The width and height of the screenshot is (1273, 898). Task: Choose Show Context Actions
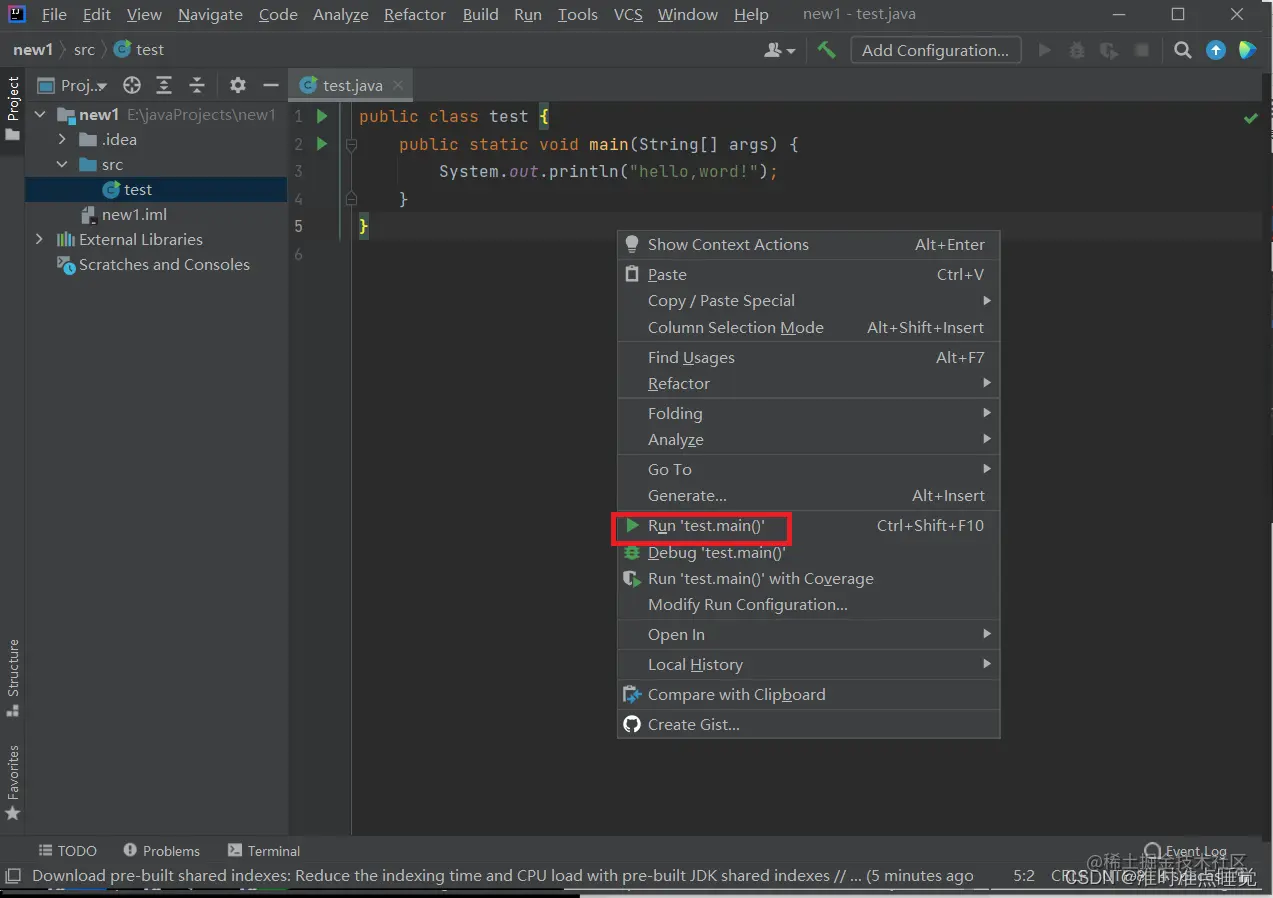pos(809,245)
